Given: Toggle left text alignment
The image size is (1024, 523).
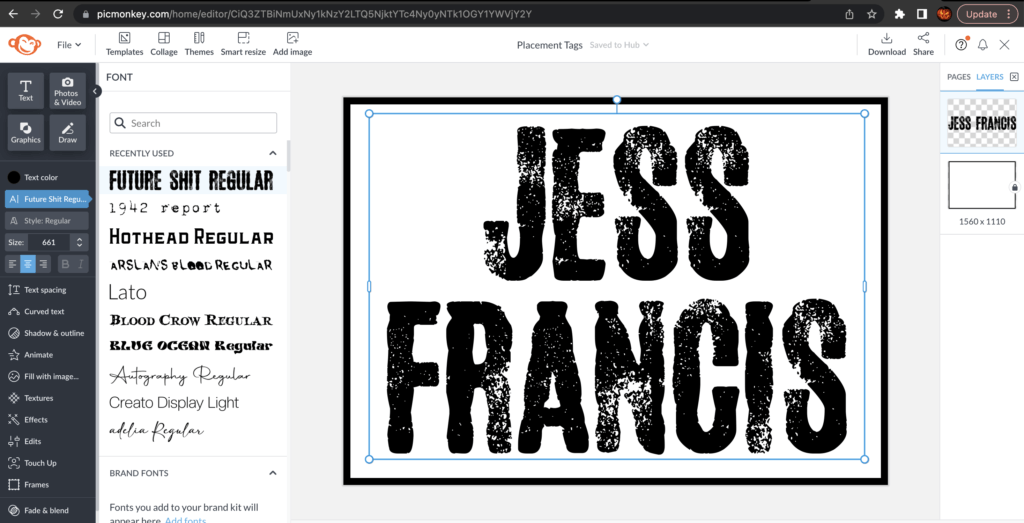Looking at the screenshot, I should (13, 264).
